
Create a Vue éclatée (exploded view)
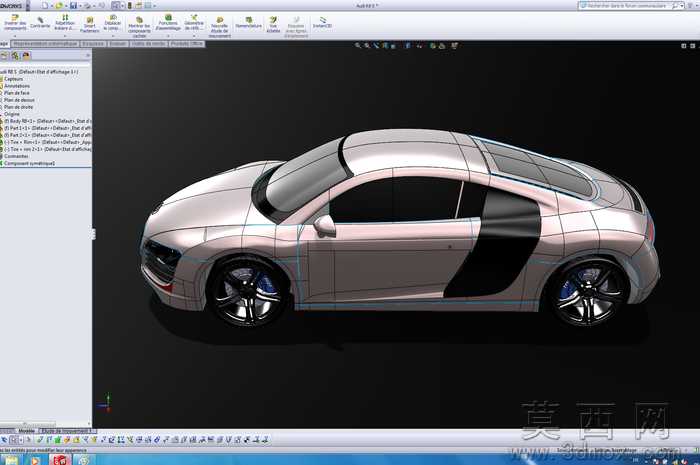(273, 25)
